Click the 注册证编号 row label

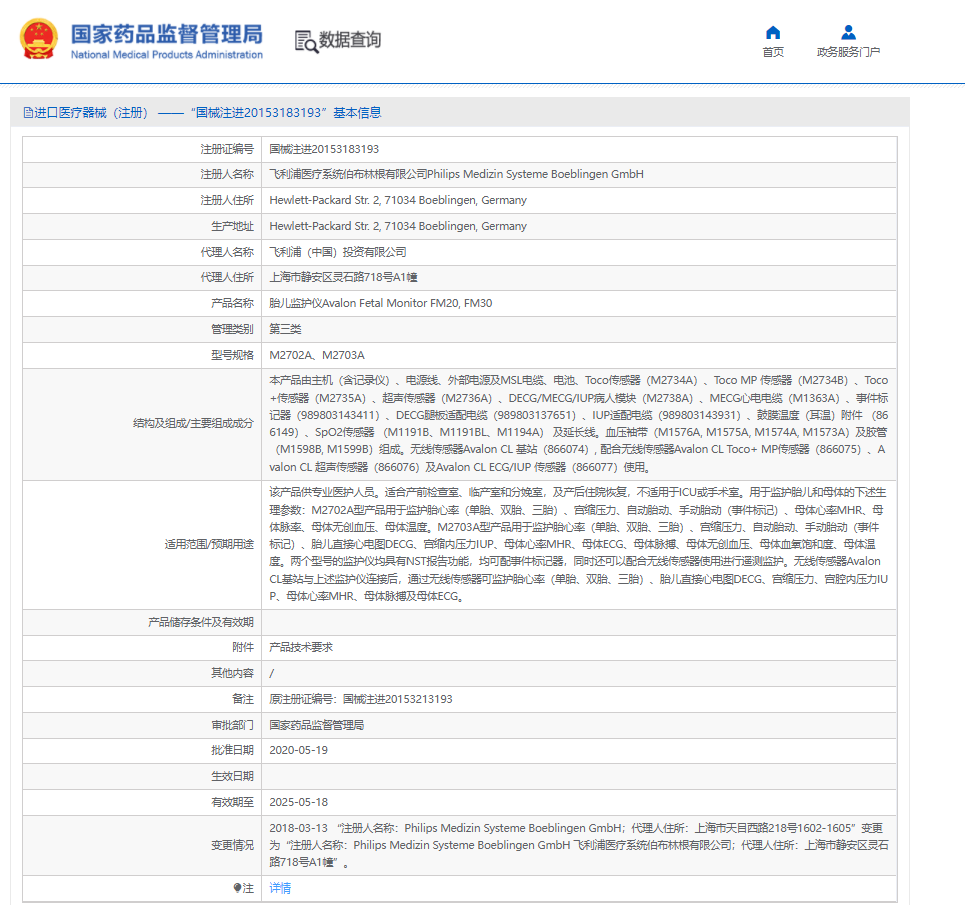click(x=227, y=149)
